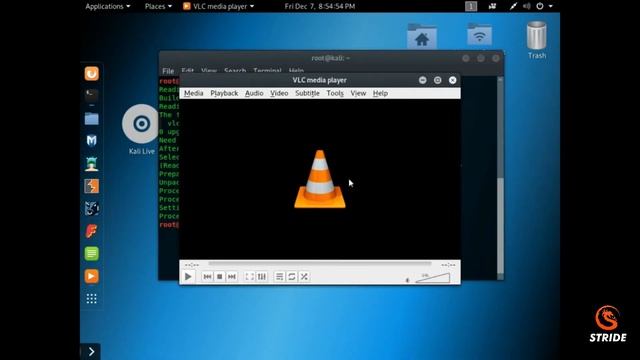640x360 pixels.
Task: Open the VLC Video menu
Action: coord(279,93)
